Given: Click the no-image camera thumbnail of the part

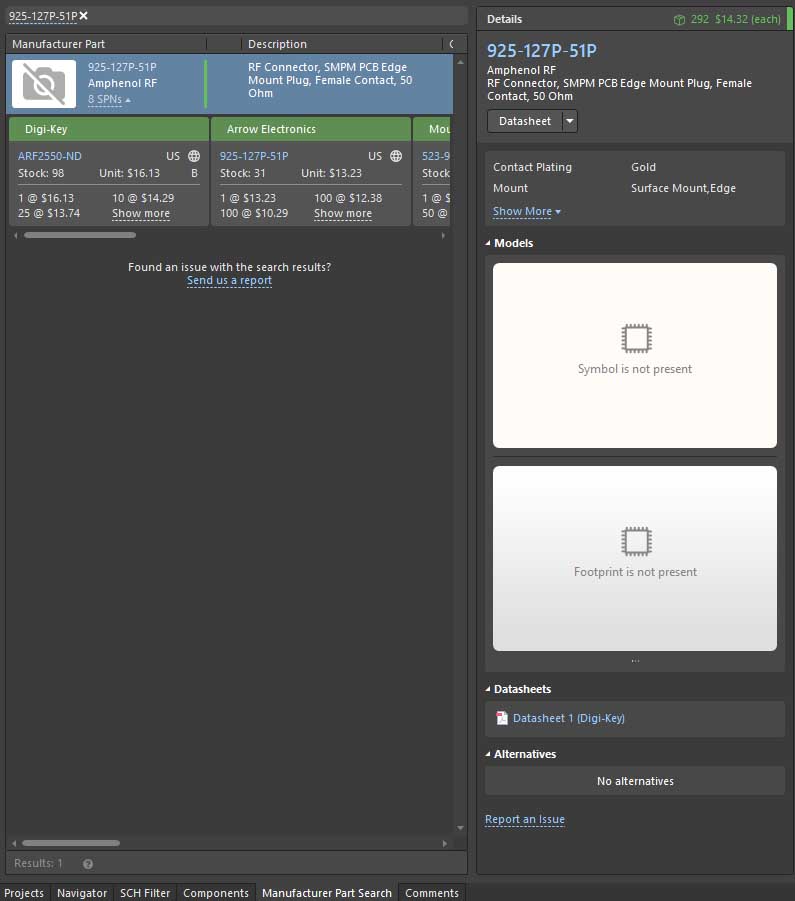Looking at the screenshot, I should (43, 84).
